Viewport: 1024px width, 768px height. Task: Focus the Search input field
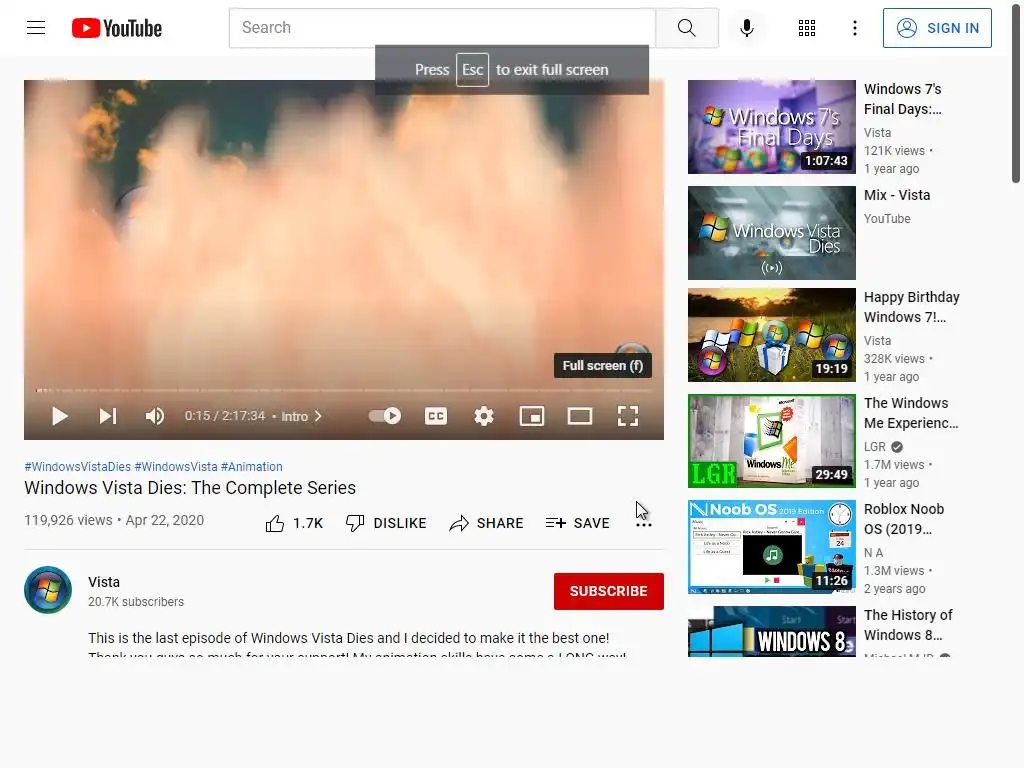[442, 28]
